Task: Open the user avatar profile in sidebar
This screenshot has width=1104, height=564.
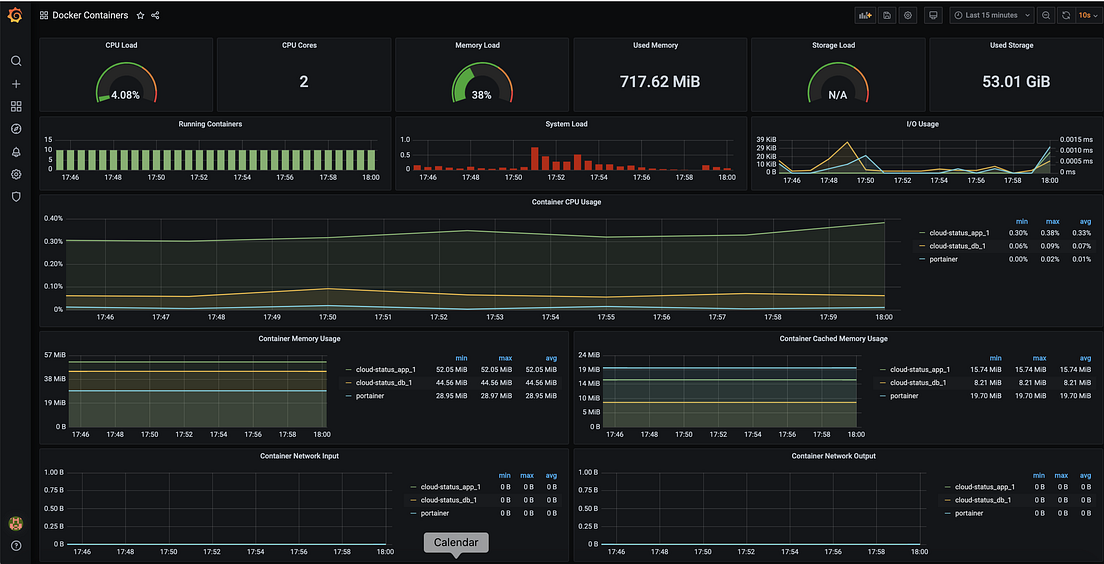Action: pyautogui.click(x=15, y=523)
